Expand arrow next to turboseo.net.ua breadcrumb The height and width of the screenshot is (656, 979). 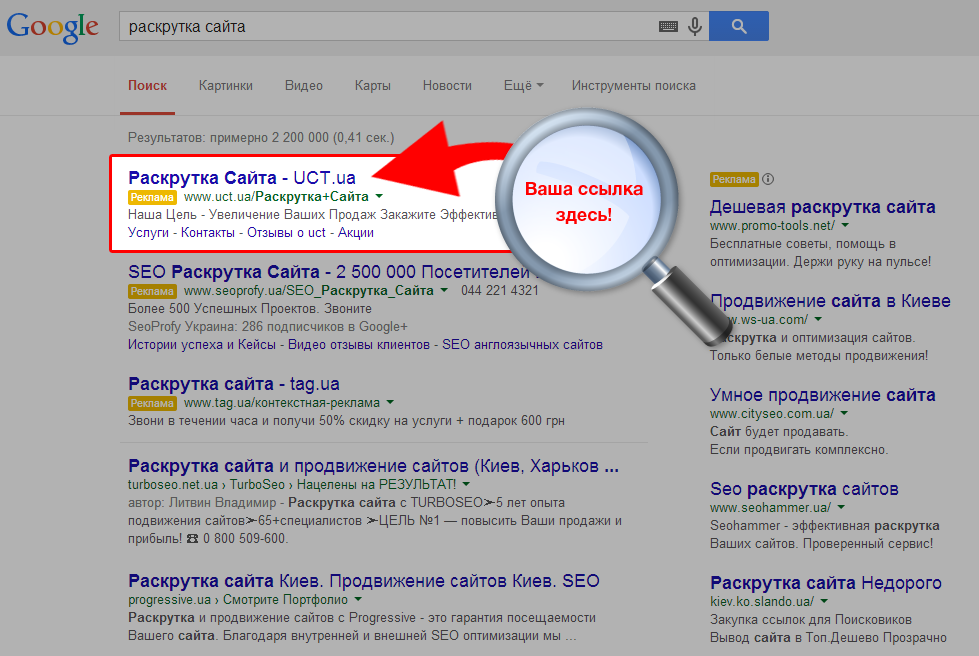[x=466, y=484]
